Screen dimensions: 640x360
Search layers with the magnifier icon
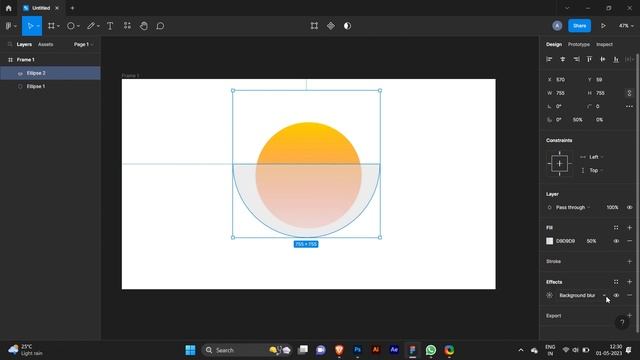tap(10, 44)
